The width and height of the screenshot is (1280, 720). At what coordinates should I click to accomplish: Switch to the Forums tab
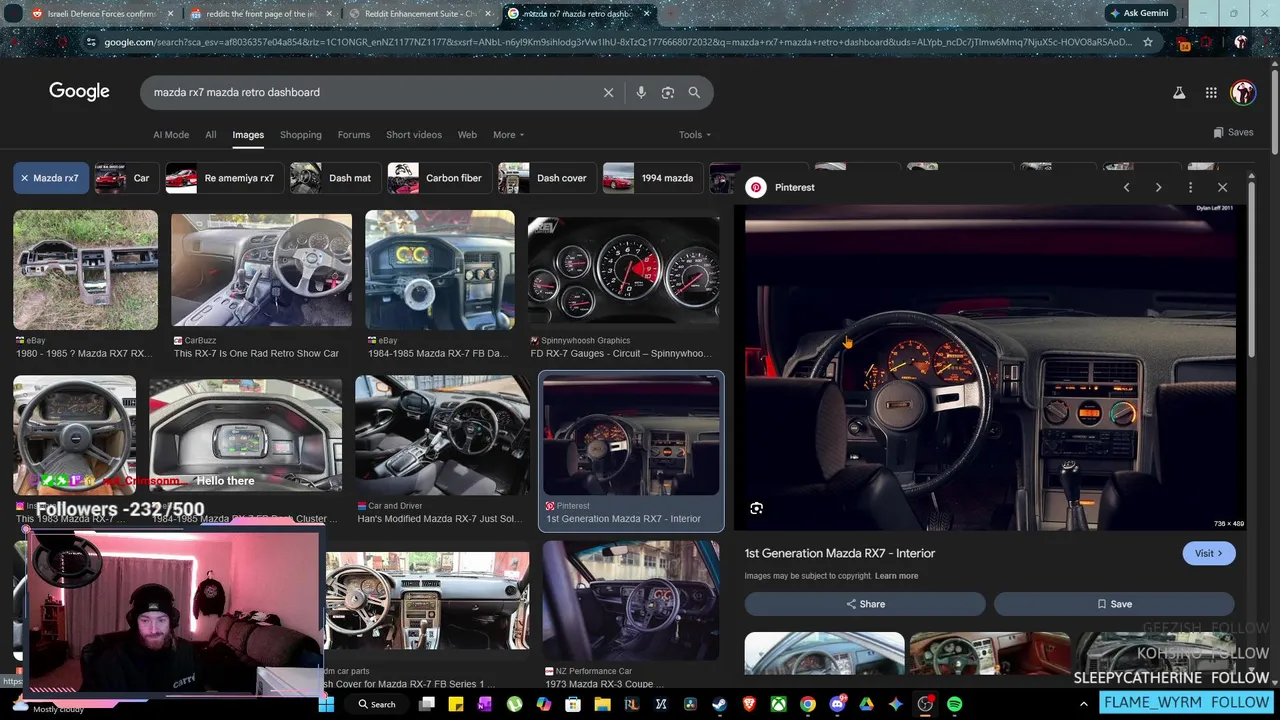[353, 135]
